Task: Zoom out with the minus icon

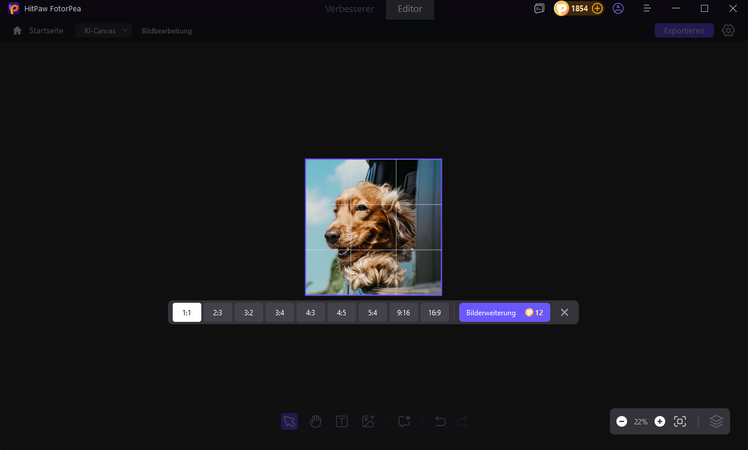Action: tap(622, 421)
